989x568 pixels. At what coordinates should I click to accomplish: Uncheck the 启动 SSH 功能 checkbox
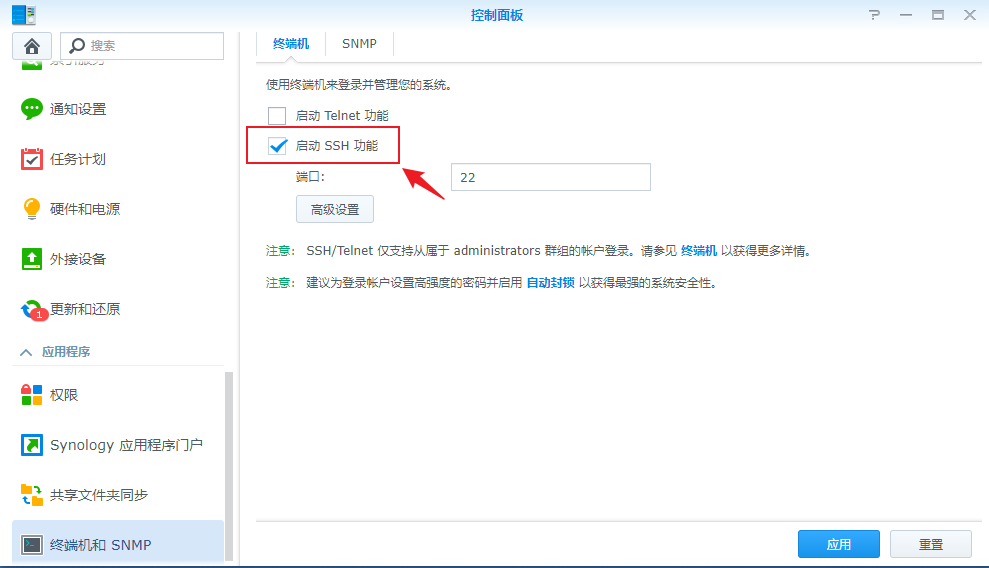pyautogui.click(x=278, y=146)
